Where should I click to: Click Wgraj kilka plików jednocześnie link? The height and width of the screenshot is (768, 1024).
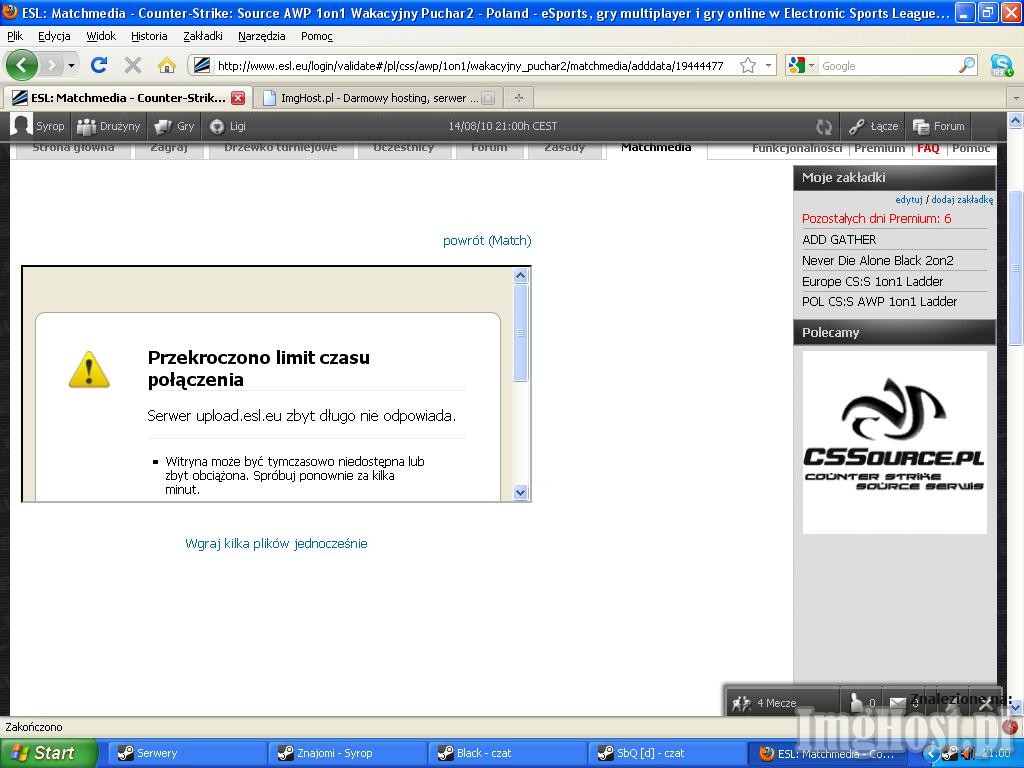276,543
